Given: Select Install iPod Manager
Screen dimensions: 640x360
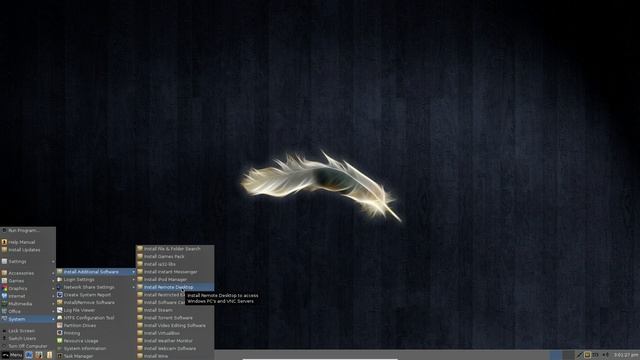Looking at the screenshot, I should point(175,280).
